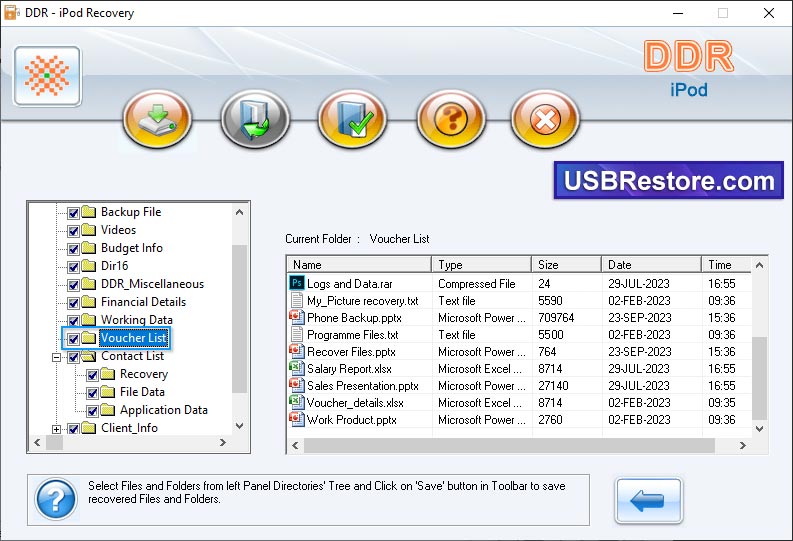793x541 pixels.
Task: Click the text file icon of My_Picture recovery.txt
Action: point(297,300)
